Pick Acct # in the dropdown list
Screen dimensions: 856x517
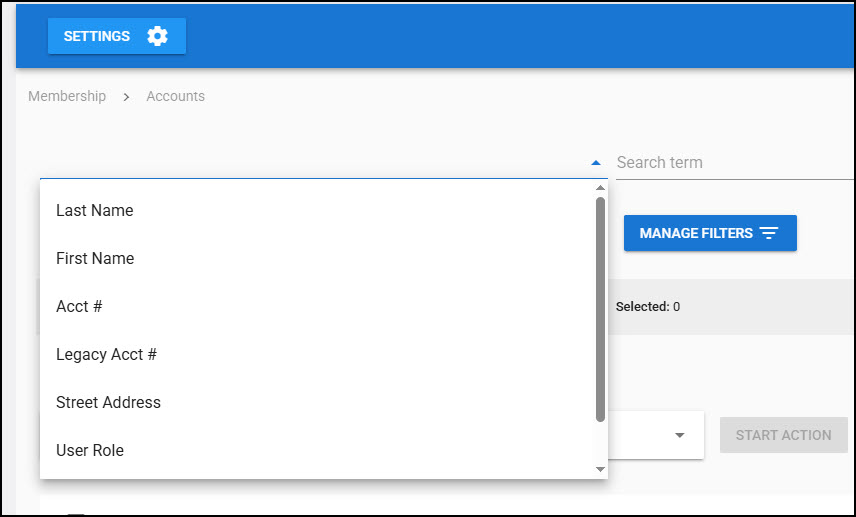click(x=79, y=306)
